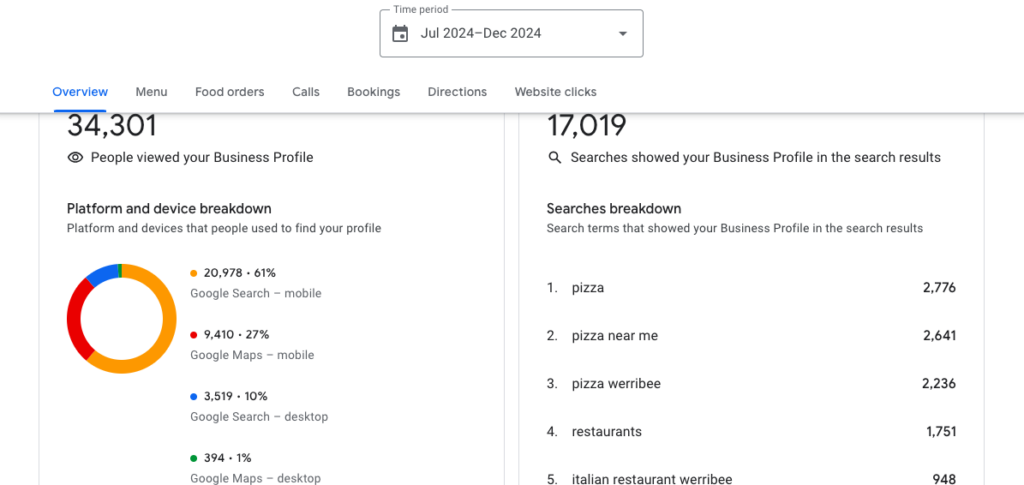1024x485 pixels.
Task: Click the 'pizza near me' search term
Action: [615, 336]
